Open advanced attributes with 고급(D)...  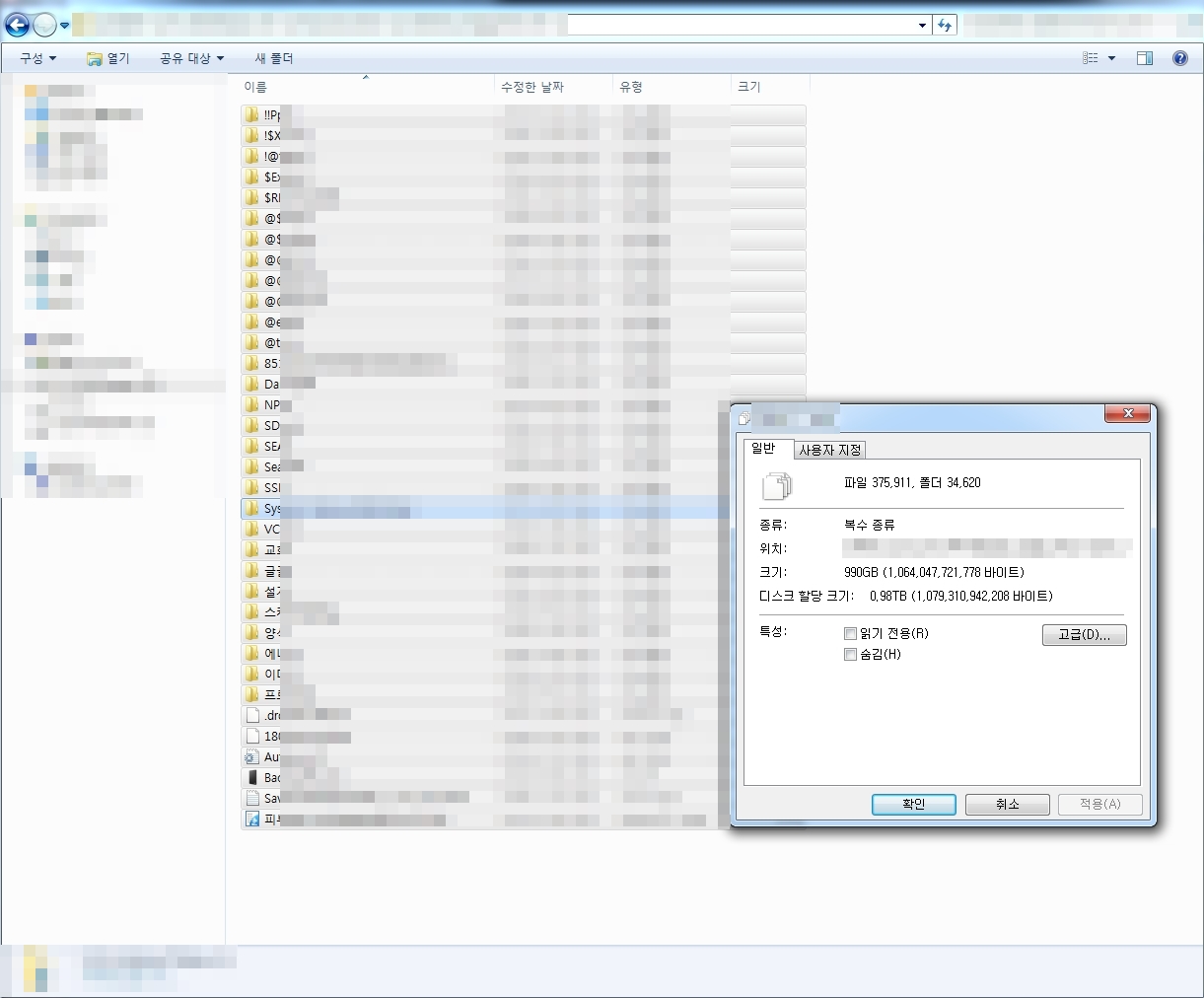tap(1084, 635)
